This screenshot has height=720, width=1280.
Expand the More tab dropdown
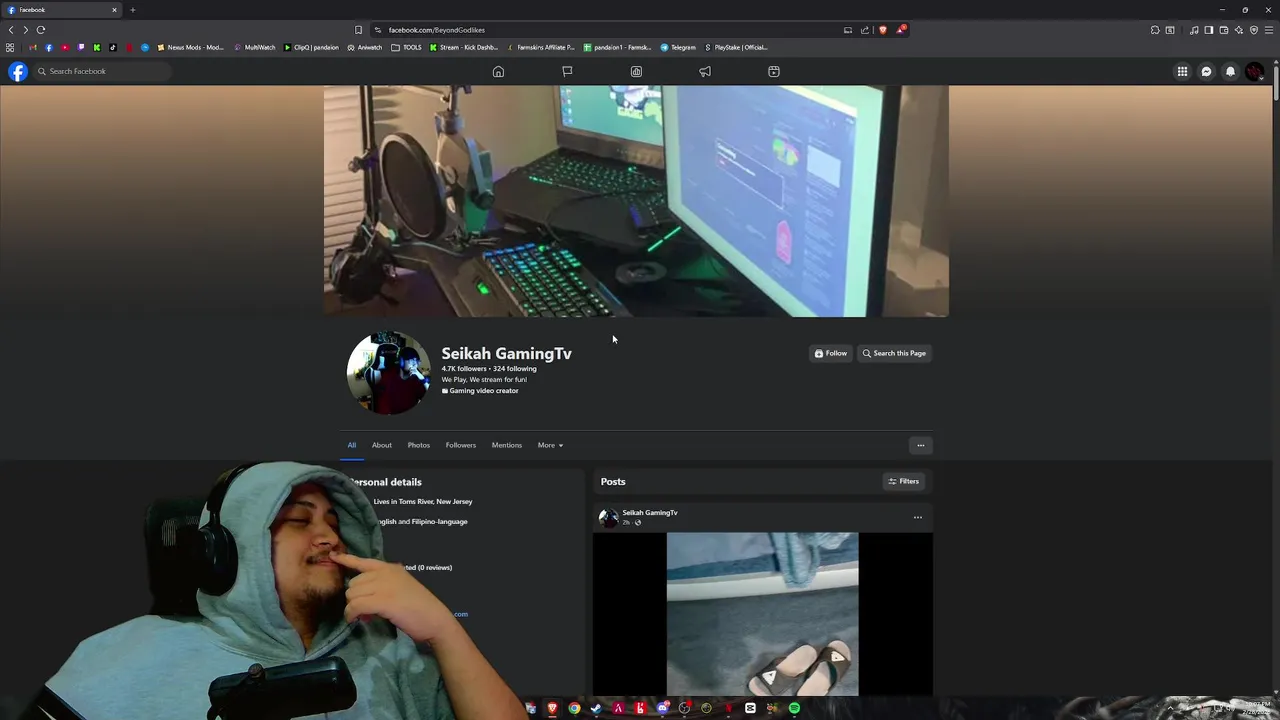pyautogui.click(x=550, y=445)
